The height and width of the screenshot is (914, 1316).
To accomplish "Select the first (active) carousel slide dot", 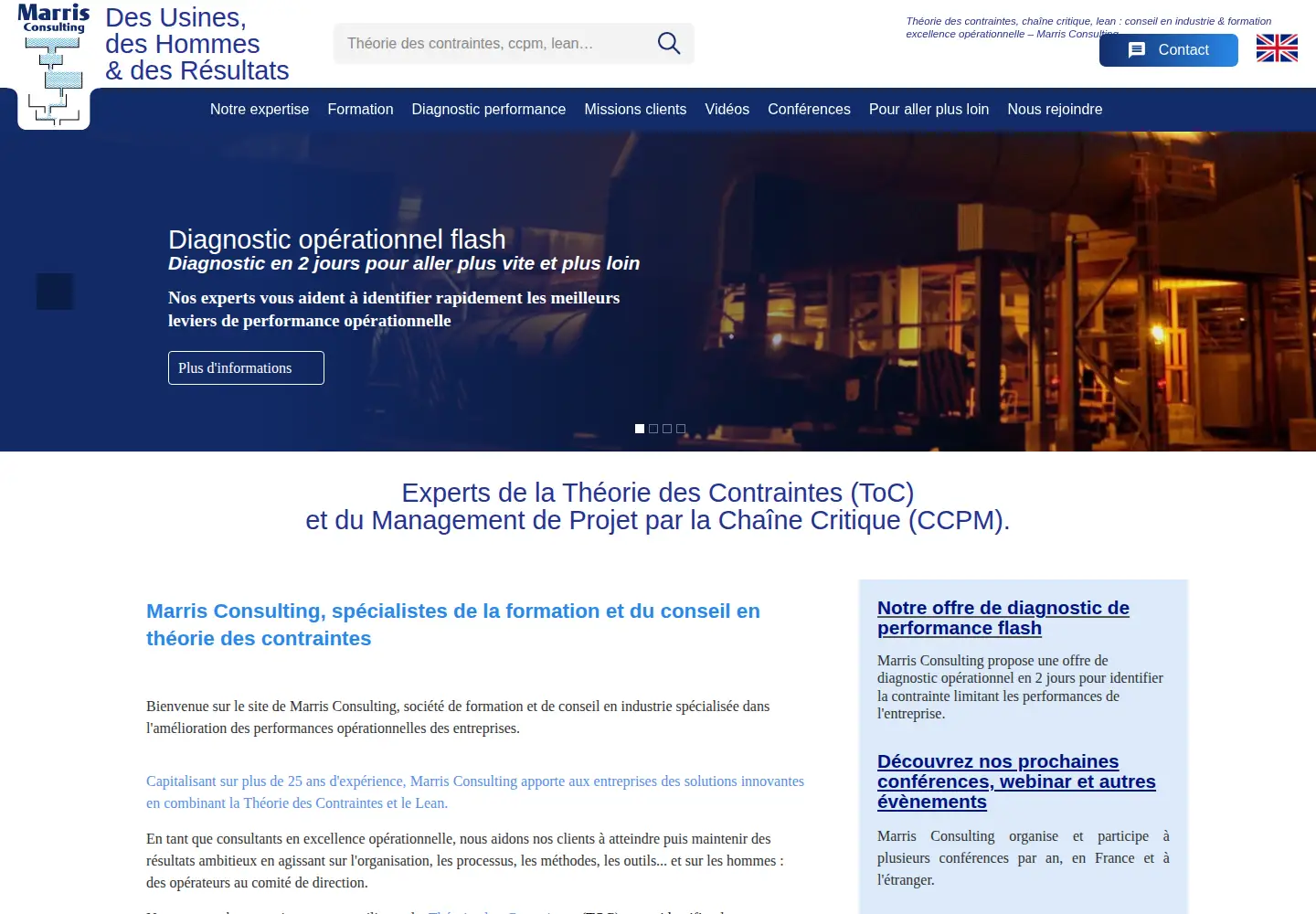I will tap(640, 429).
